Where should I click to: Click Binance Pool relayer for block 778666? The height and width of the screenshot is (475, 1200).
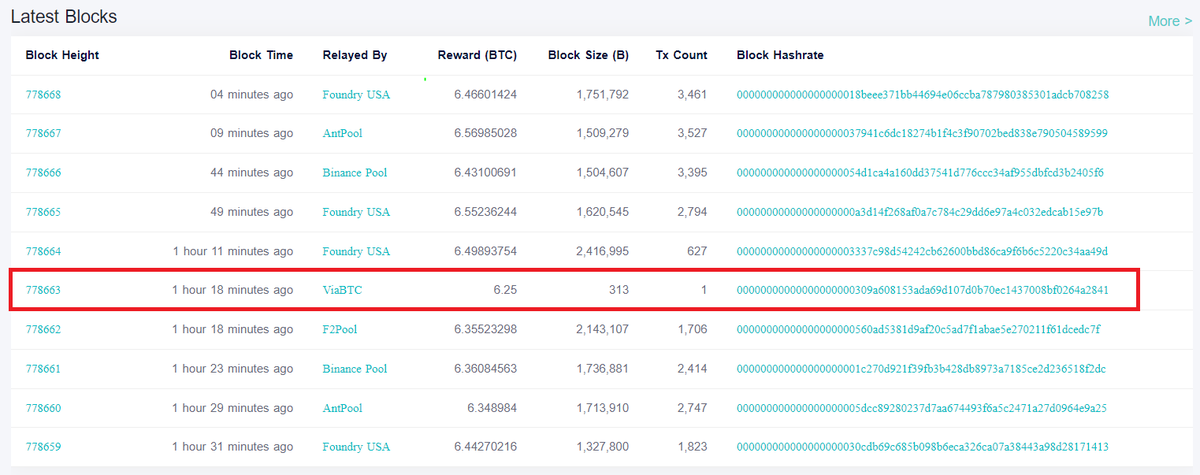pos(355,173)
